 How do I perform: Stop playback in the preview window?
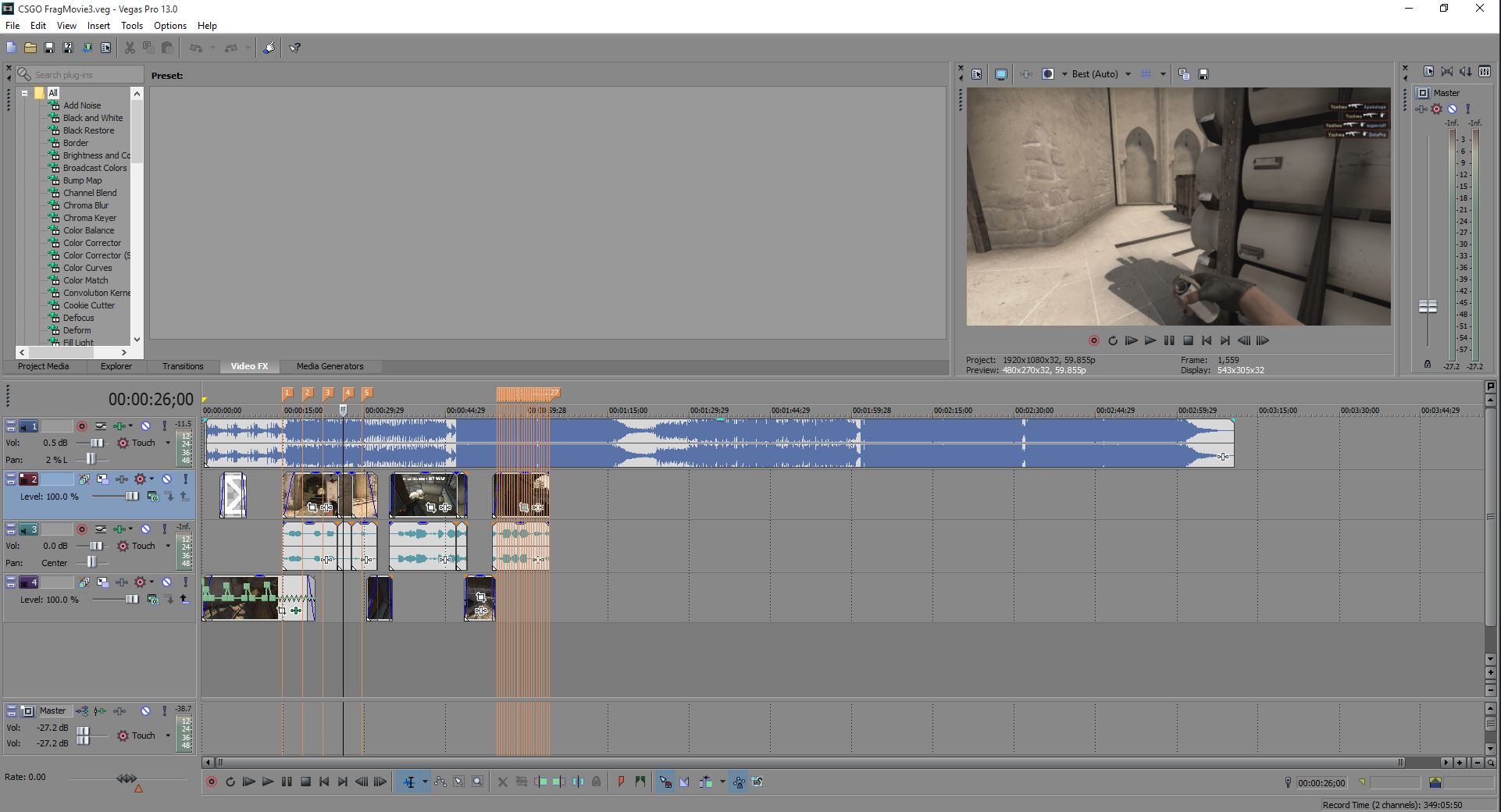click(x=1188, y=340)
